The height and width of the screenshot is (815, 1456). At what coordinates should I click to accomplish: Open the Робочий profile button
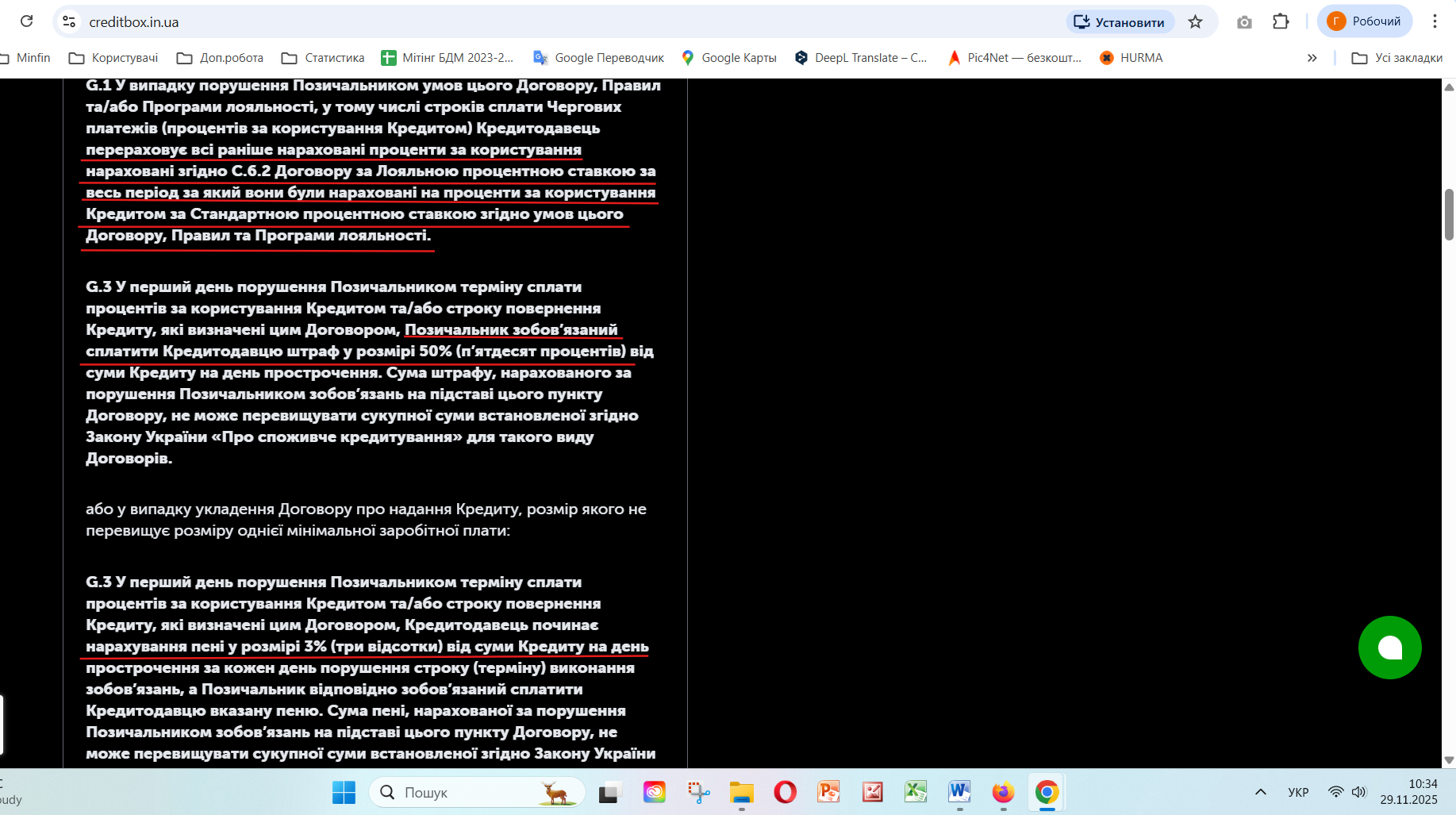[x=1365, y=21]
